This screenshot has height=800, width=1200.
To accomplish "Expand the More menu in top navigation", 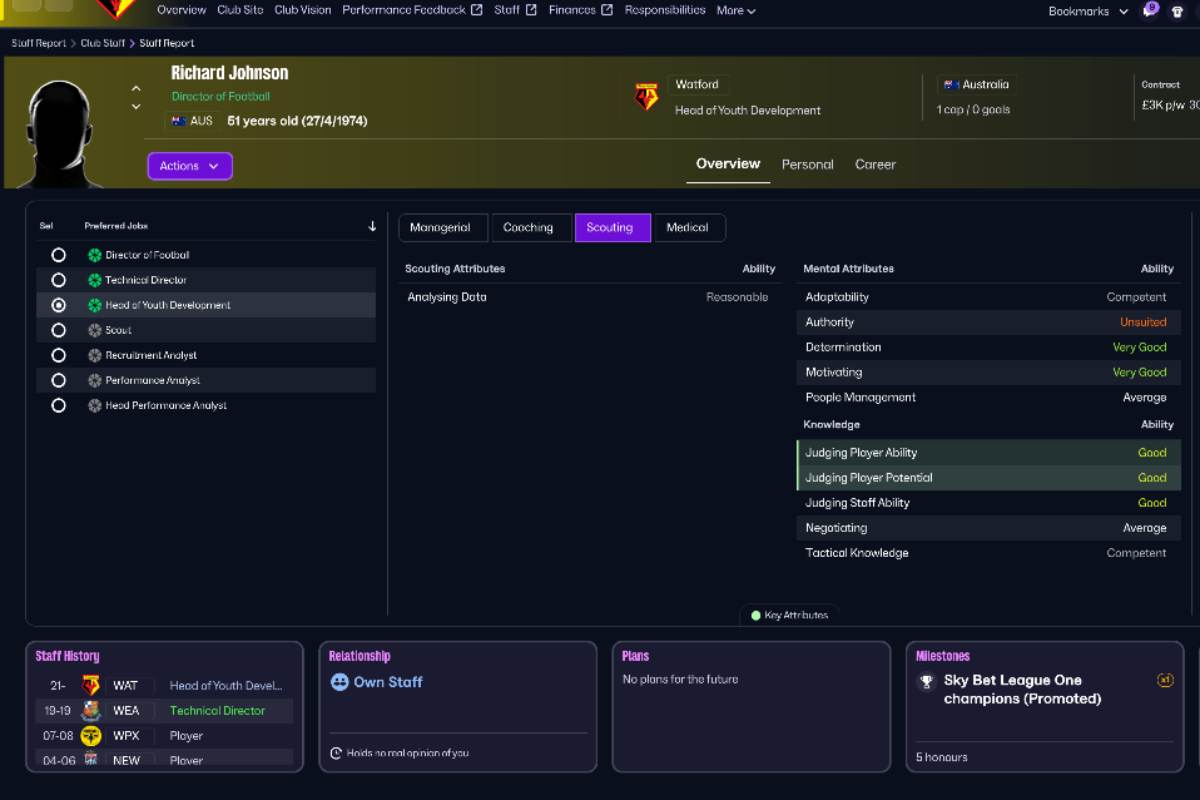I will click(735, 11).
